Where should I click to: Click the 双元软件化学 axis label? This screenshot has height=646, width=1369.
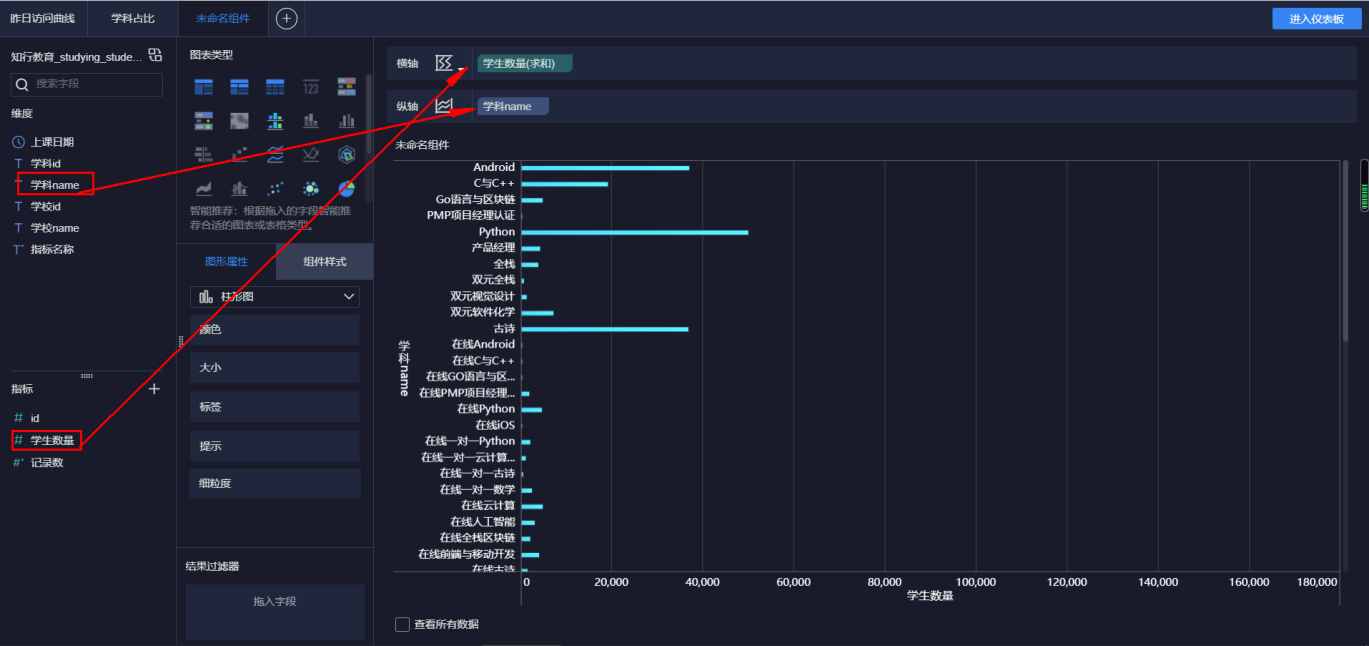[483, 313]
